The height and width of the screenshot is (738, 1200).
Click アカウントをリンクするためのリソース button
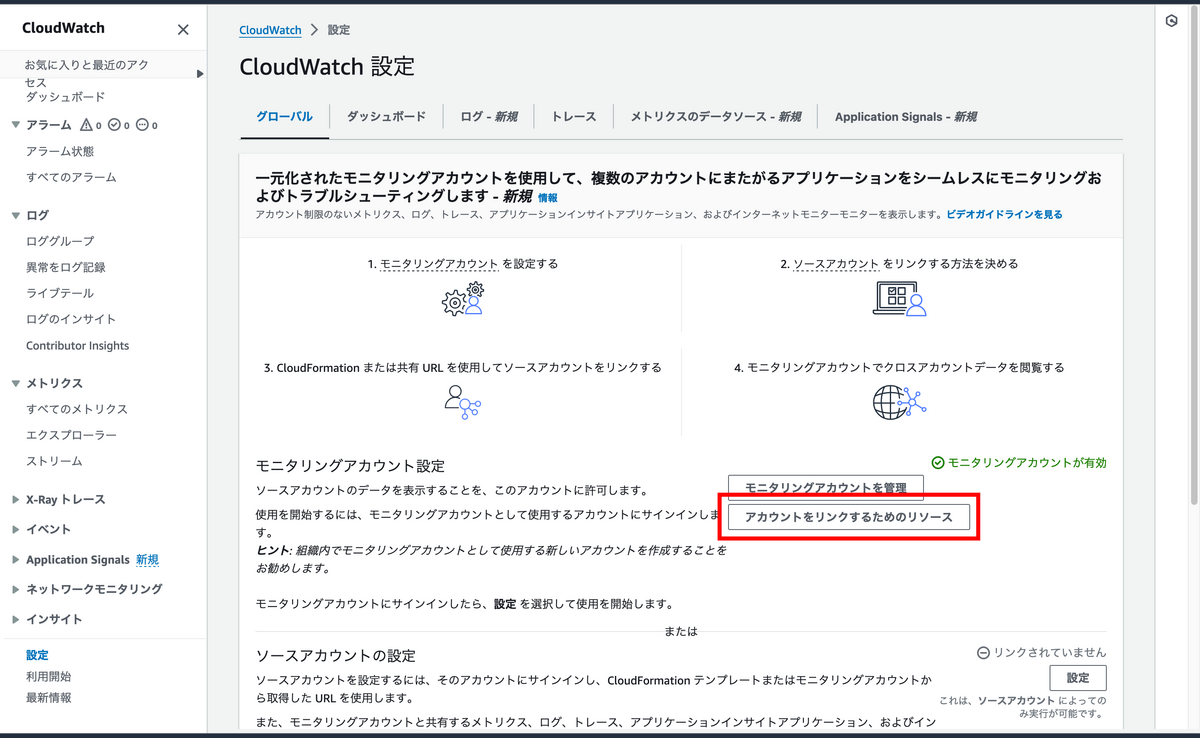pos(849,516)
